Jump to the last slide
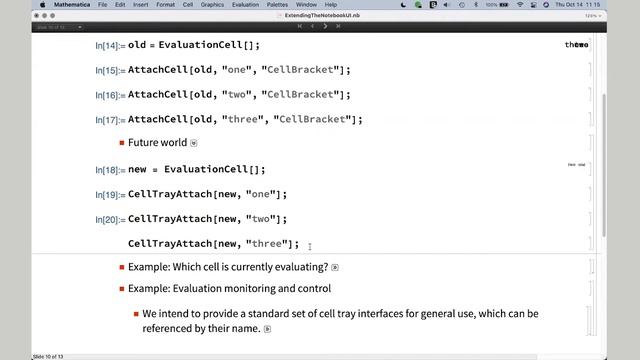 coord(338,26)
